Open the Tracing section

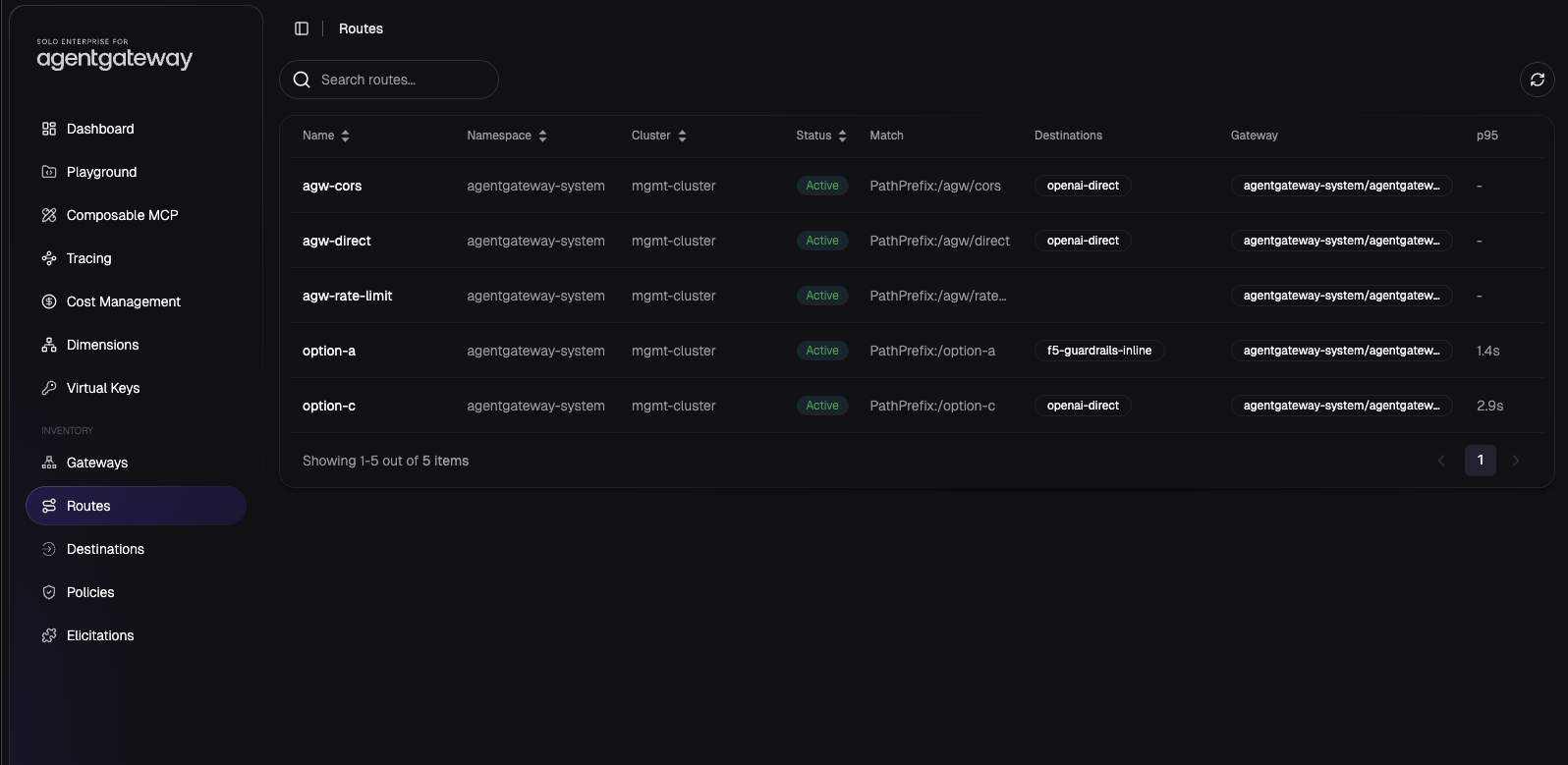tap(136, 258)
